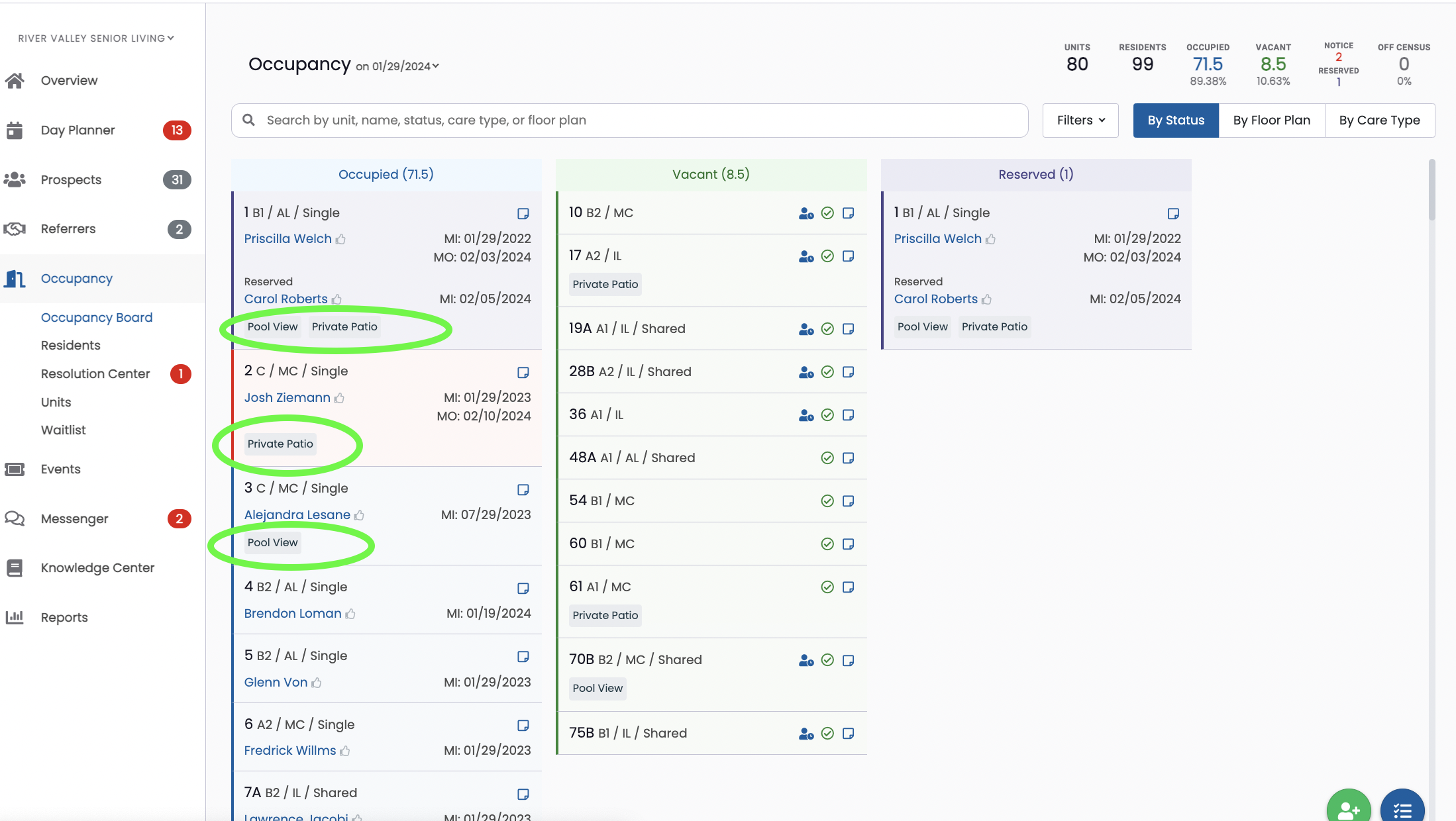Switch to By Status view
Viewport: 1456px width, 821px height.
click(1176, 121)
